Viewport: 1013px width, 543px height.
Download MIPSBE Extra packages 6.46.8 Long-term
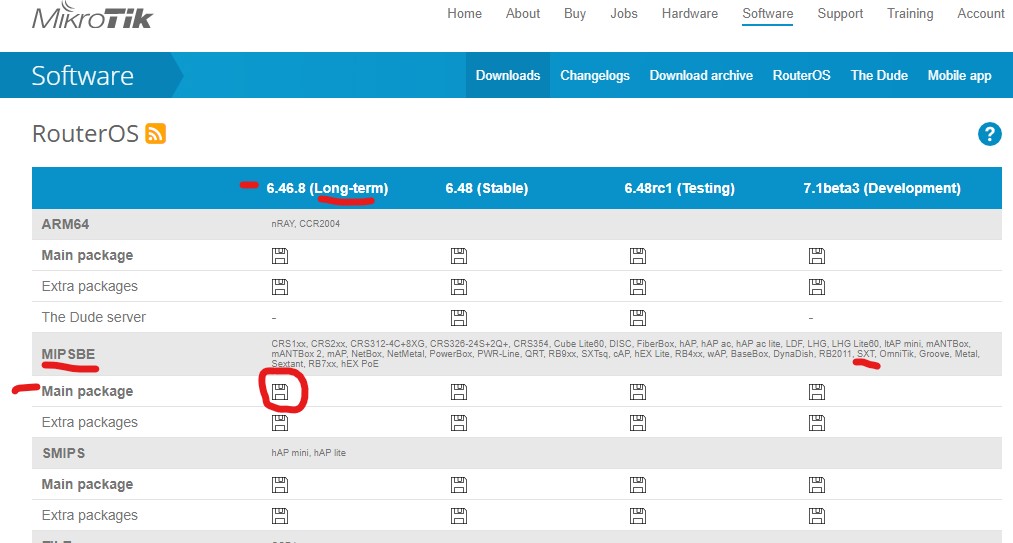280,423
